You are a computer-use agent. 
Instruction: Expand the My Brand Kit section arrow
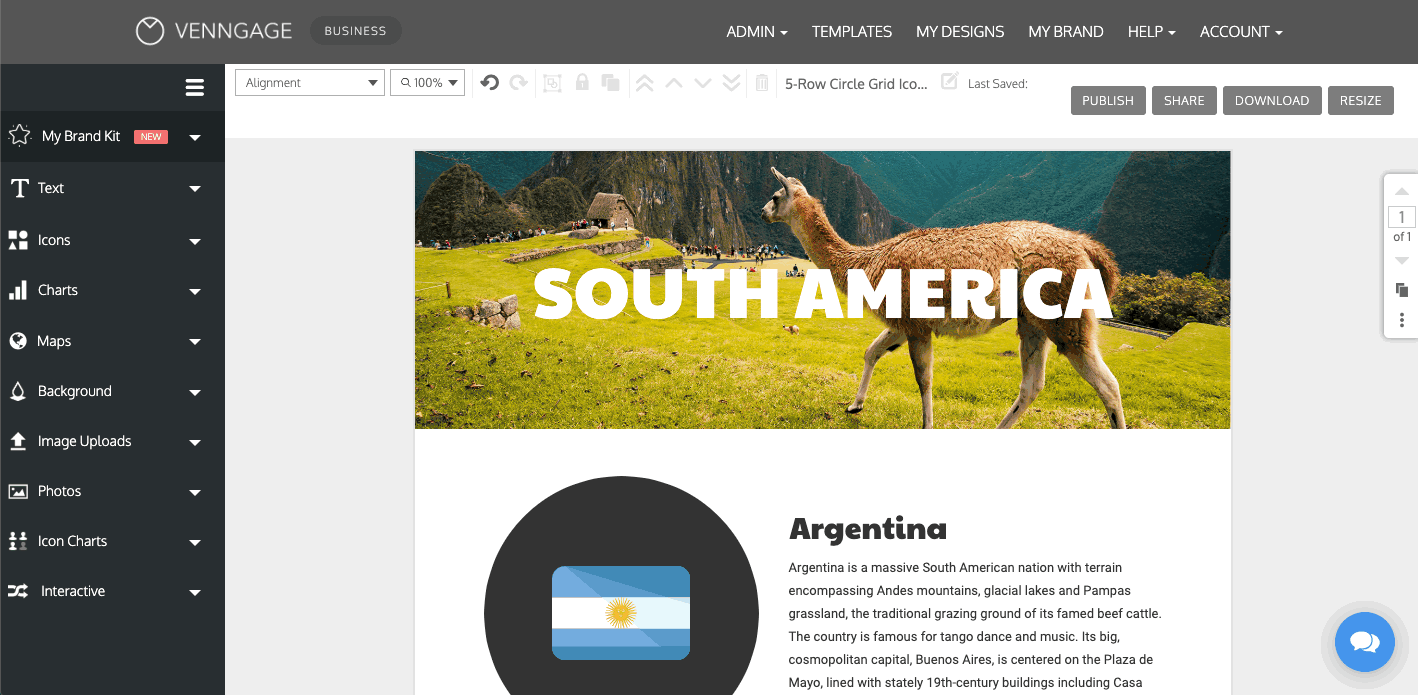(195, 138)
